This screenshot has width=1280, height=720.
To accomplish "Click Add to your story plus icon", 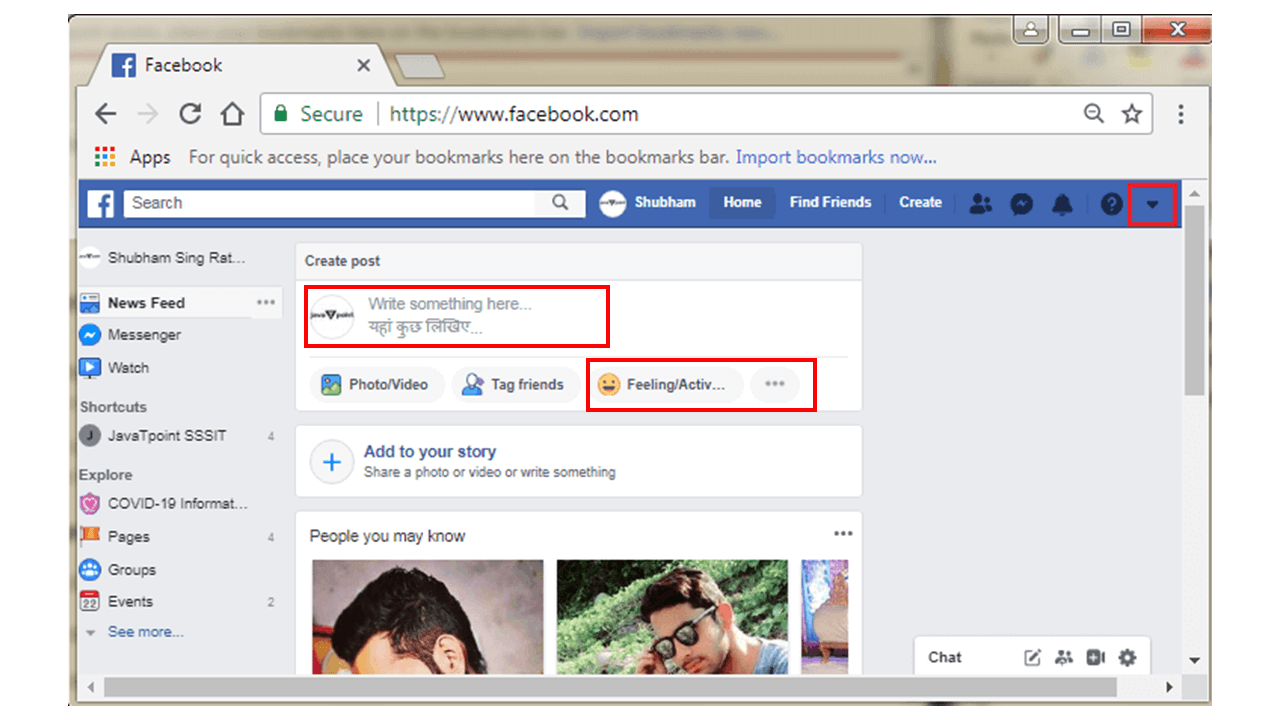I will 332,462.
